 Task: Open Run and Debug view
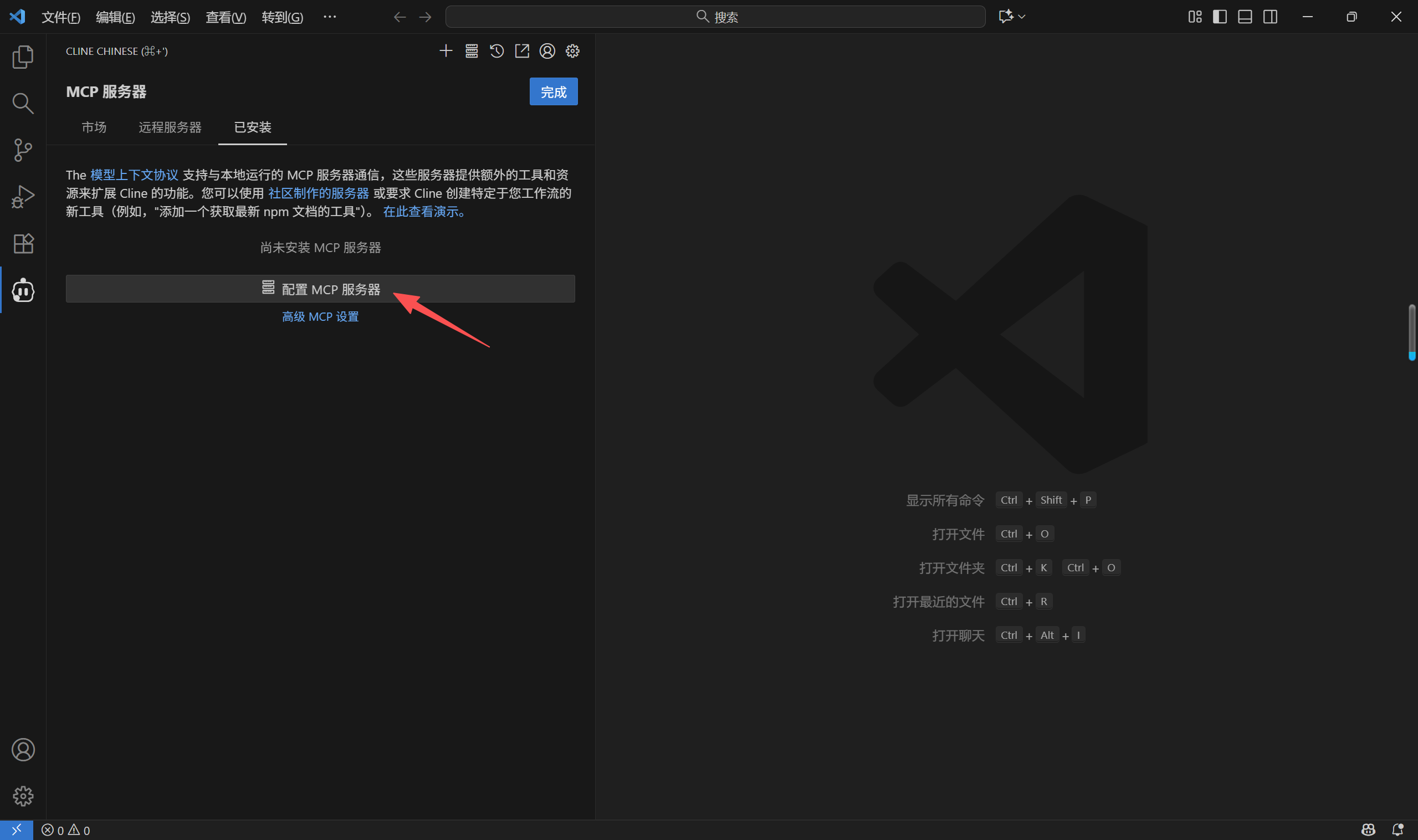tap(23, 197)
